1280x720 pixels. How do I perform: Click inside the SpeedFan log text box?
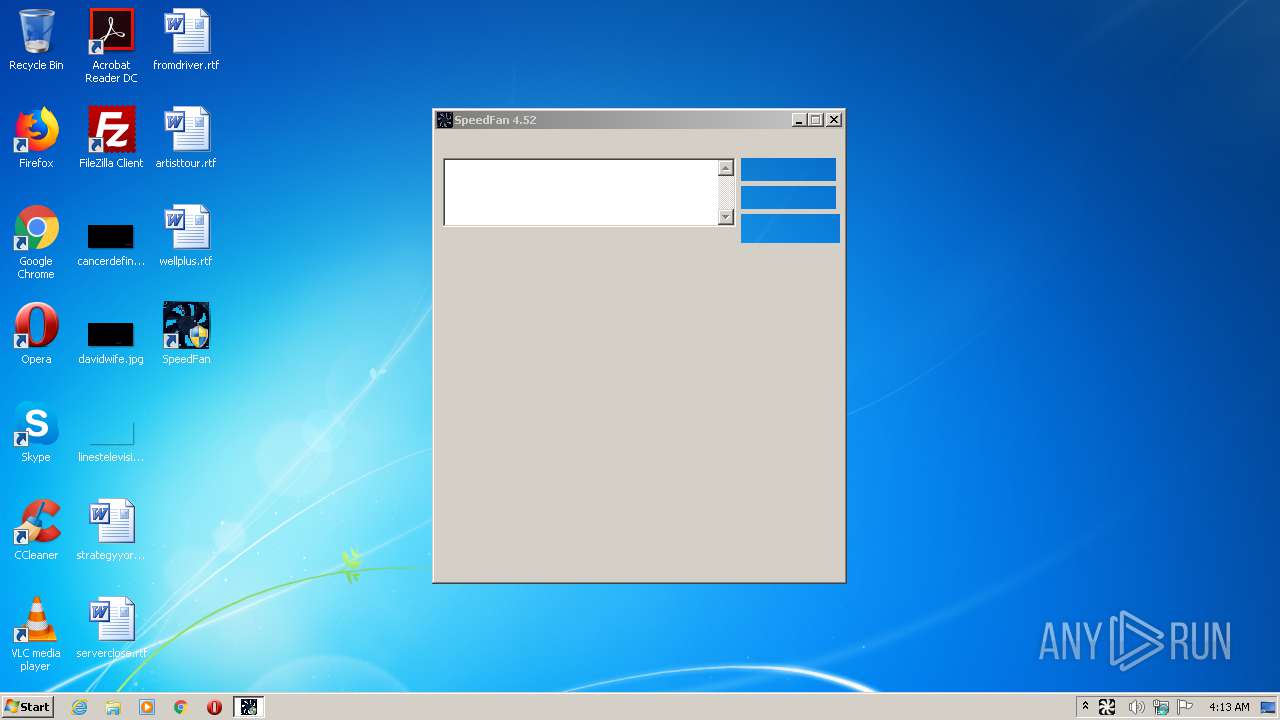(581, 192)
